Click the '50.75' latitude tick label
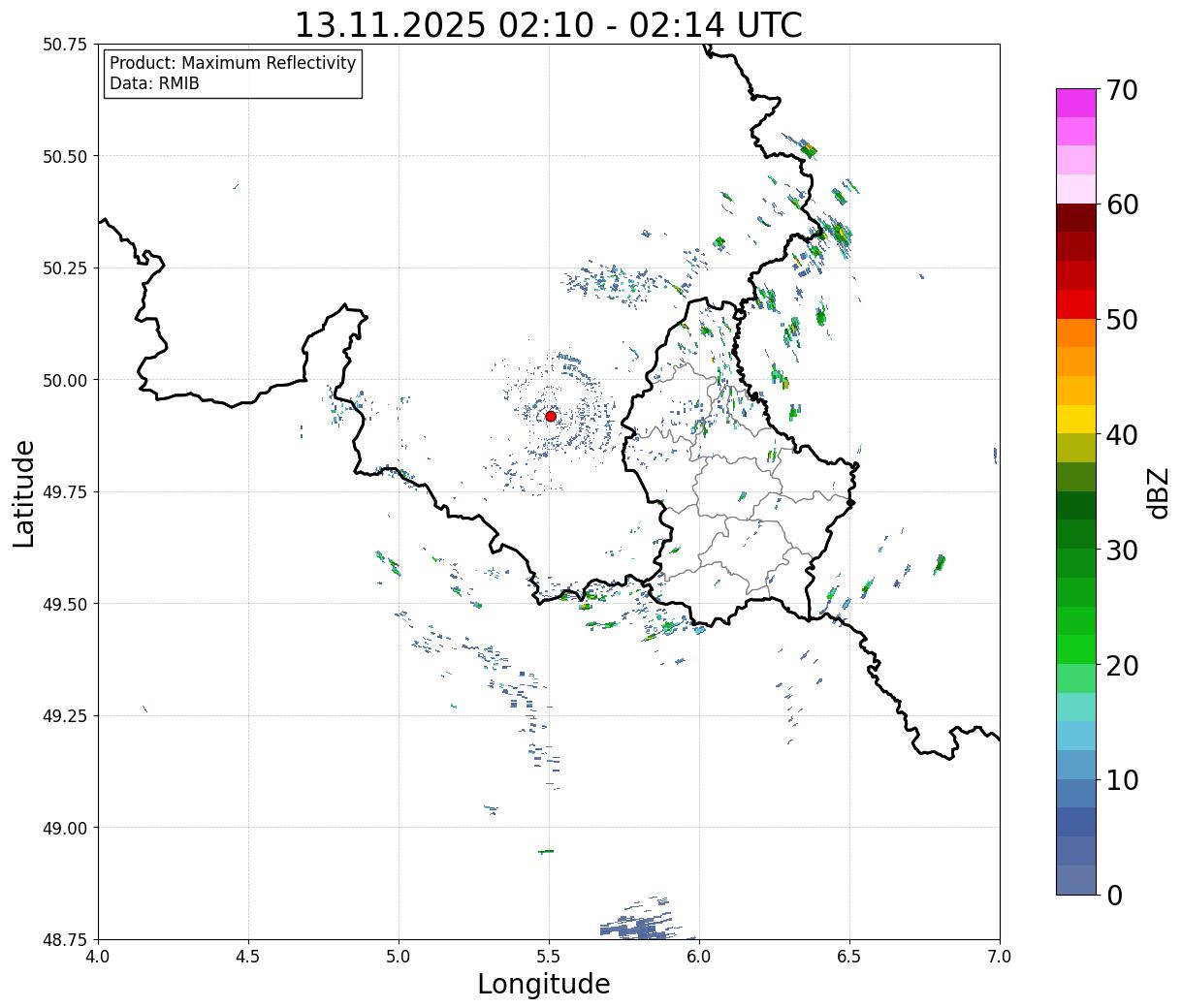This screenshot has width=1182, height=1008. coord(65,45)
